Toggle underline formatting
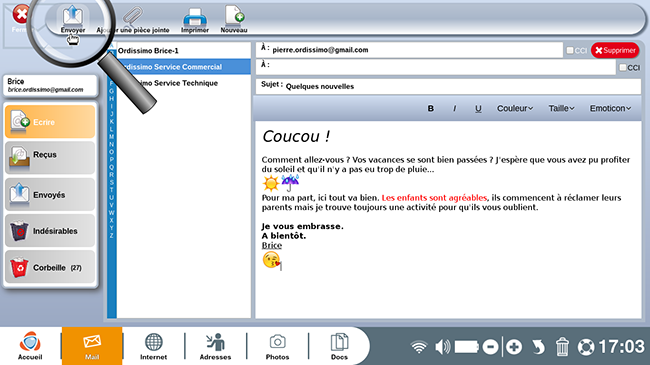 tap(478, 108)
